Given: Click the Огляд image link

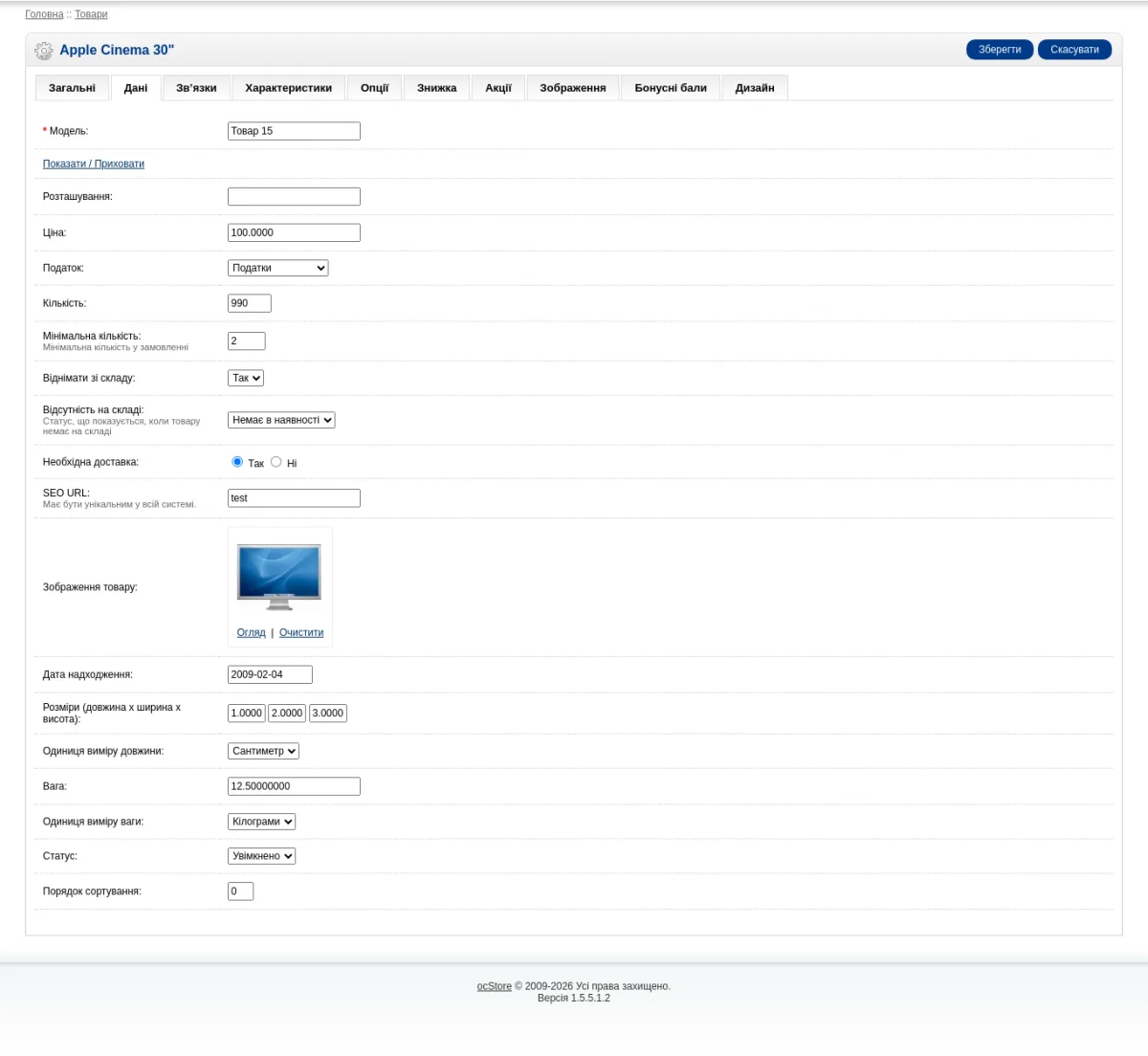Looking at the screenshot, I should [x=252, y=633].
